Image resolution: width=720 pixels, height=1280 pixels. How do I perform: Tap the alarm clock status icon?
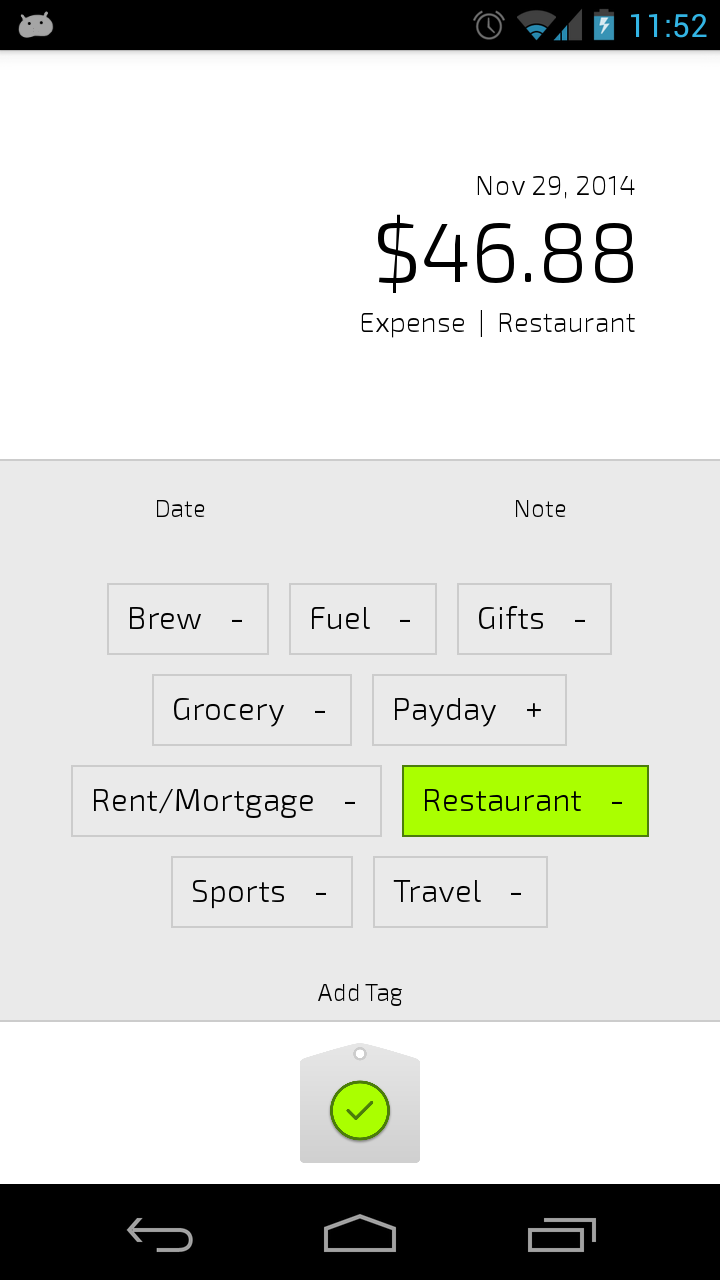click(x=489, y=25)
